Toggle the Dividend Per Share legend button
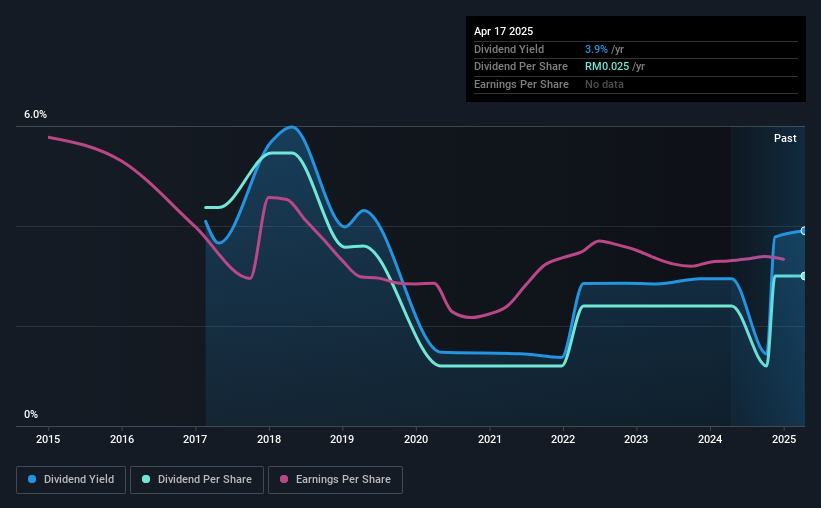This screenshot has height=508, width=821. pos(197,480)
